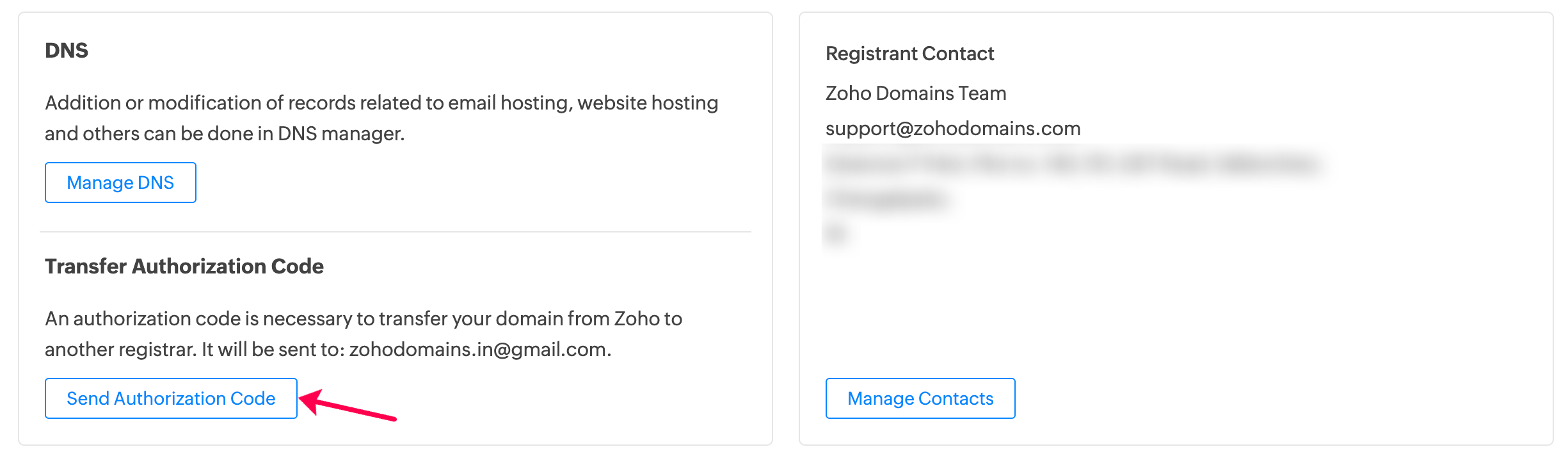Click 'website hosting' in the DNS description
The height and width of the screenshot is (456, 1568).
[648, 103]
